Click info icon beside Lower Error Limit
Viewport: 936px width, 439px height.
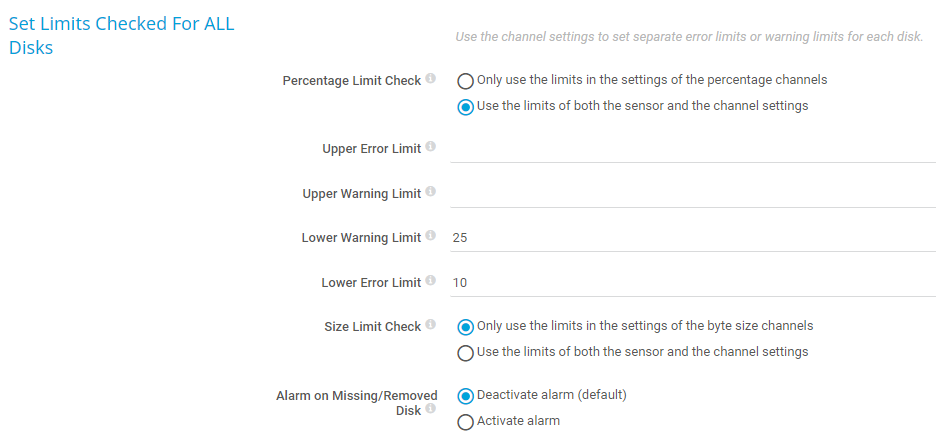430,281
